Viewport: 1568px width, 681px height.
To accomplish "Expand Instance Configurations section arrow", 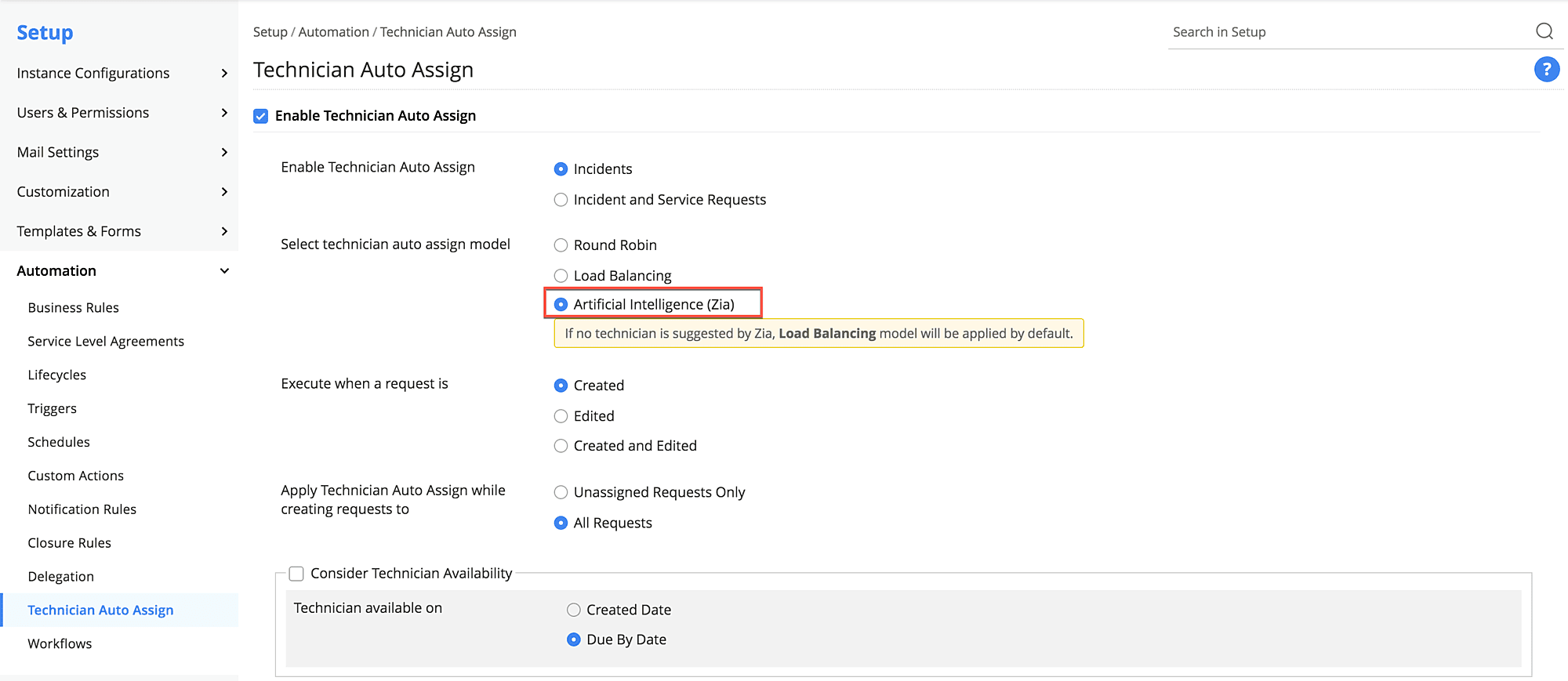I will coord(224,73).
